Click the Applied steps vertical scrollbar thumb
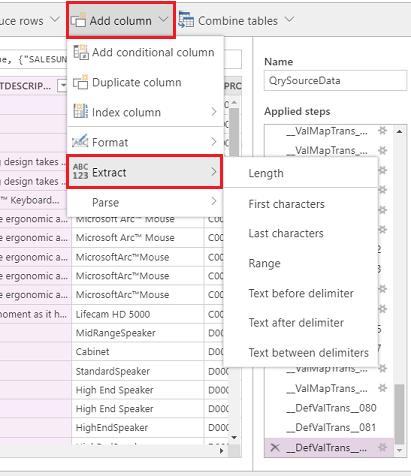 399,414
